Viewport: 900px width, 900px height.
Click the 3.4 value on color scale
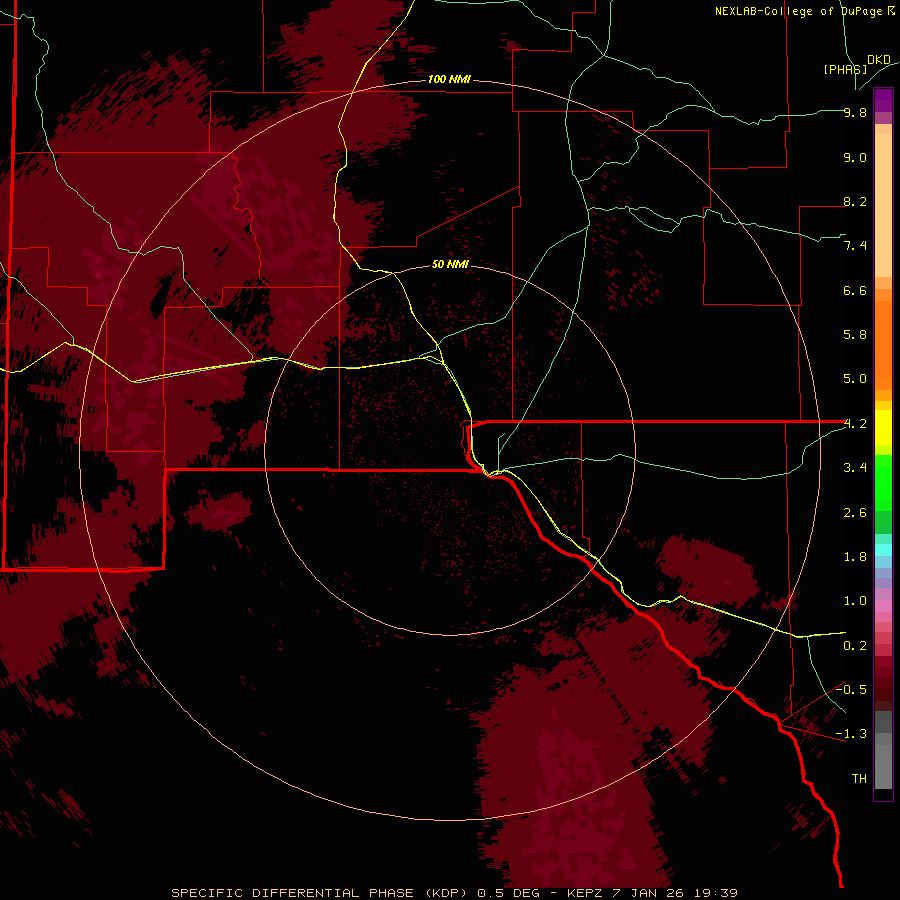[855, 468]
